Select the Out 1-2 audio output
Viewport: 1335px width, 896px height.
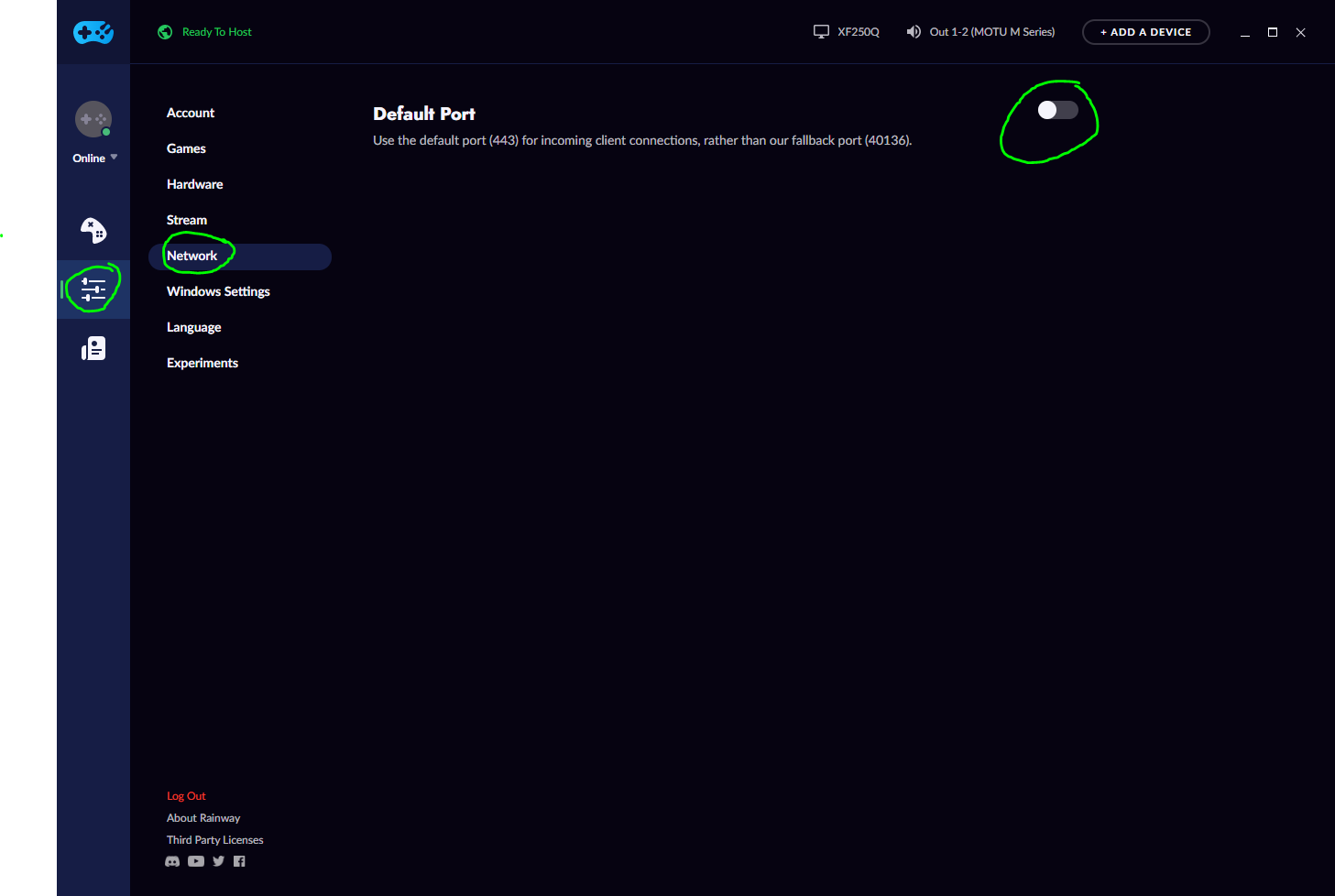980,32
